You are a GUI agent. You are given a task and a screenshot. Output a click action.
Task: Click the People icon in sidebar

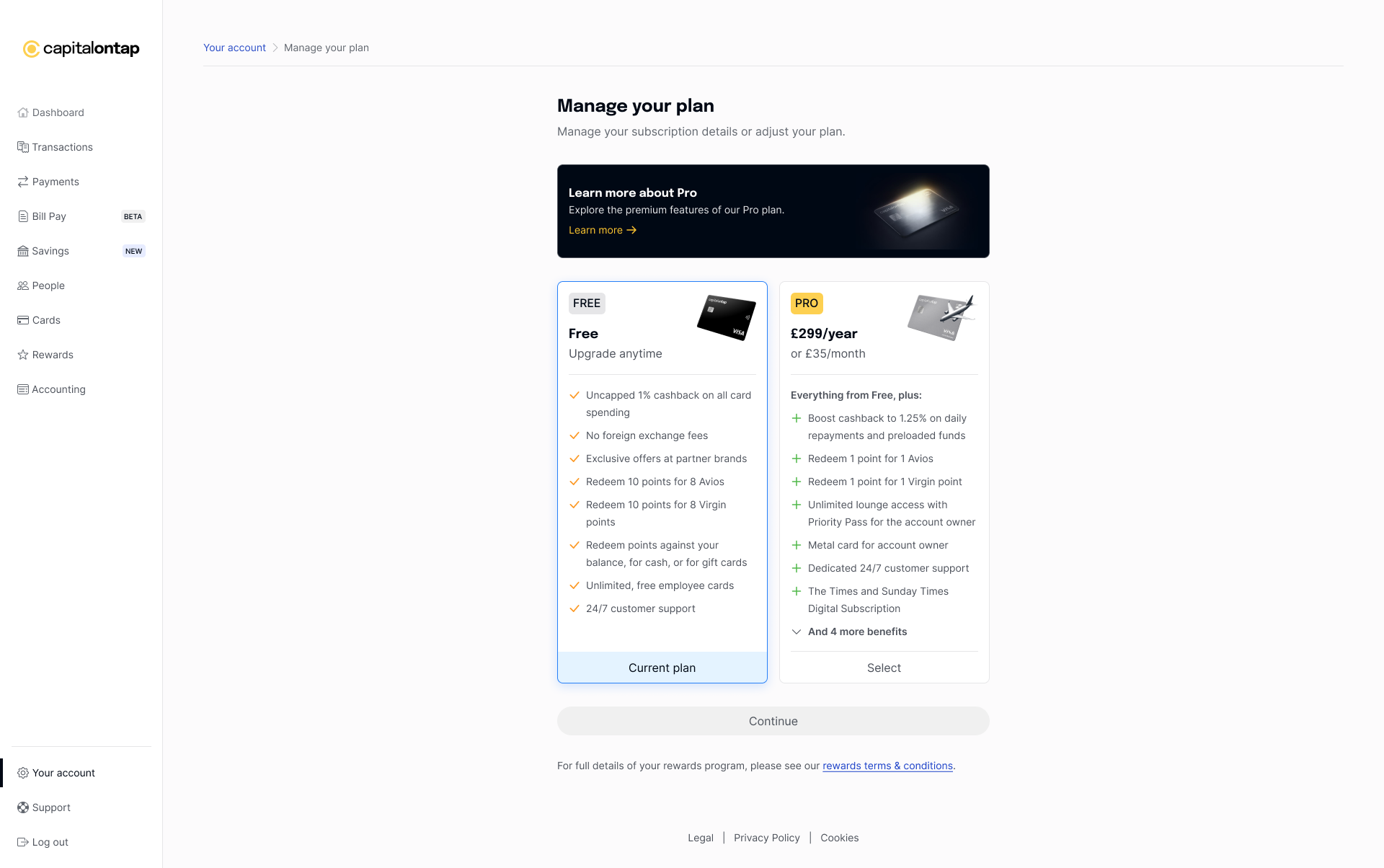click(23, 285)
